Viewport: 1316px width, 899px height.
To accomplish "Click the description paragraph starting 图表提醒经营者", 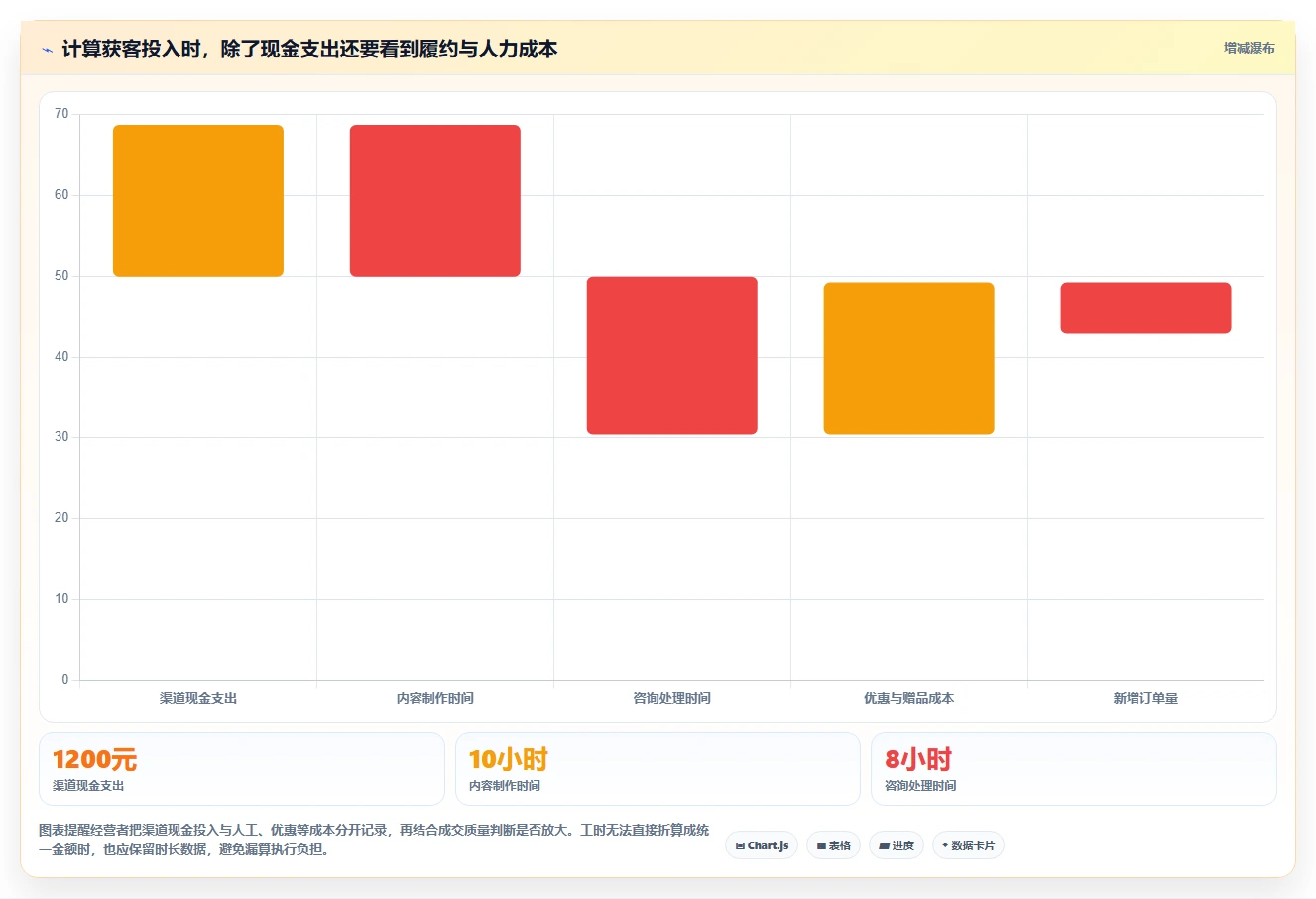I will [x=374, y=840].
